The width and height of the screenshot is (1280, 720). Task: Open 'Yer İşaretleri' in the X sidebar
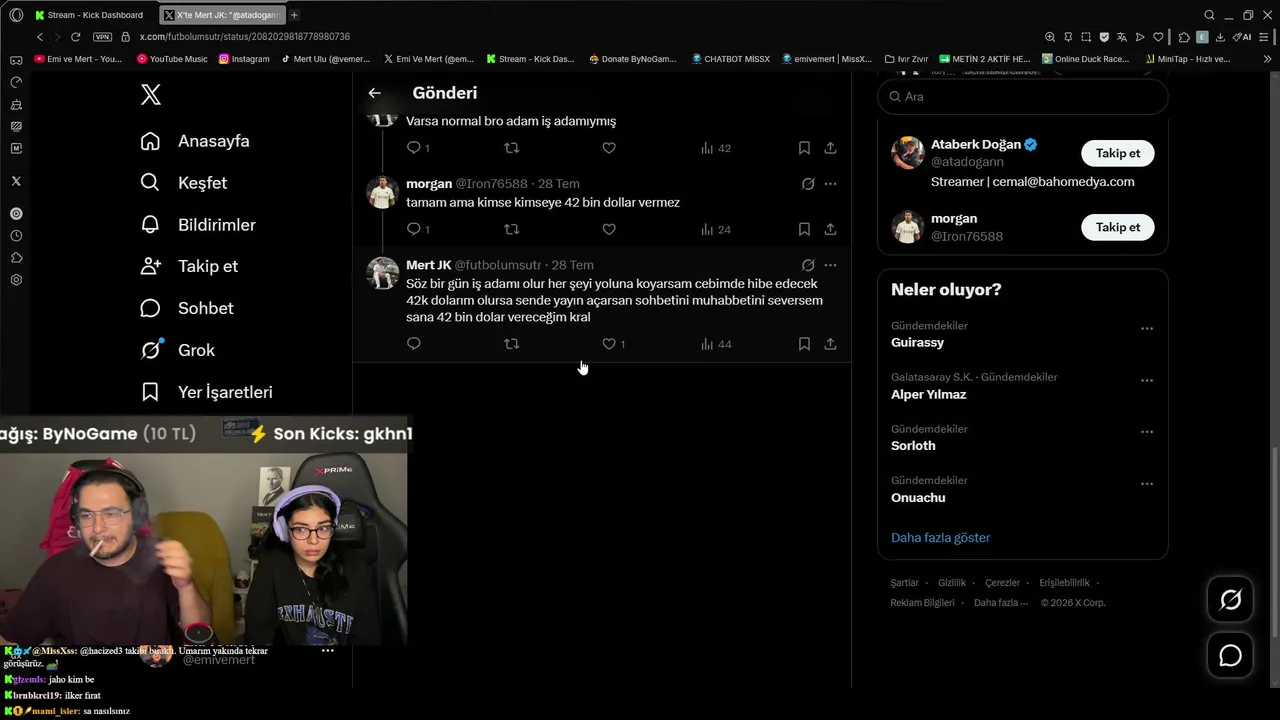tap(206, 392)
